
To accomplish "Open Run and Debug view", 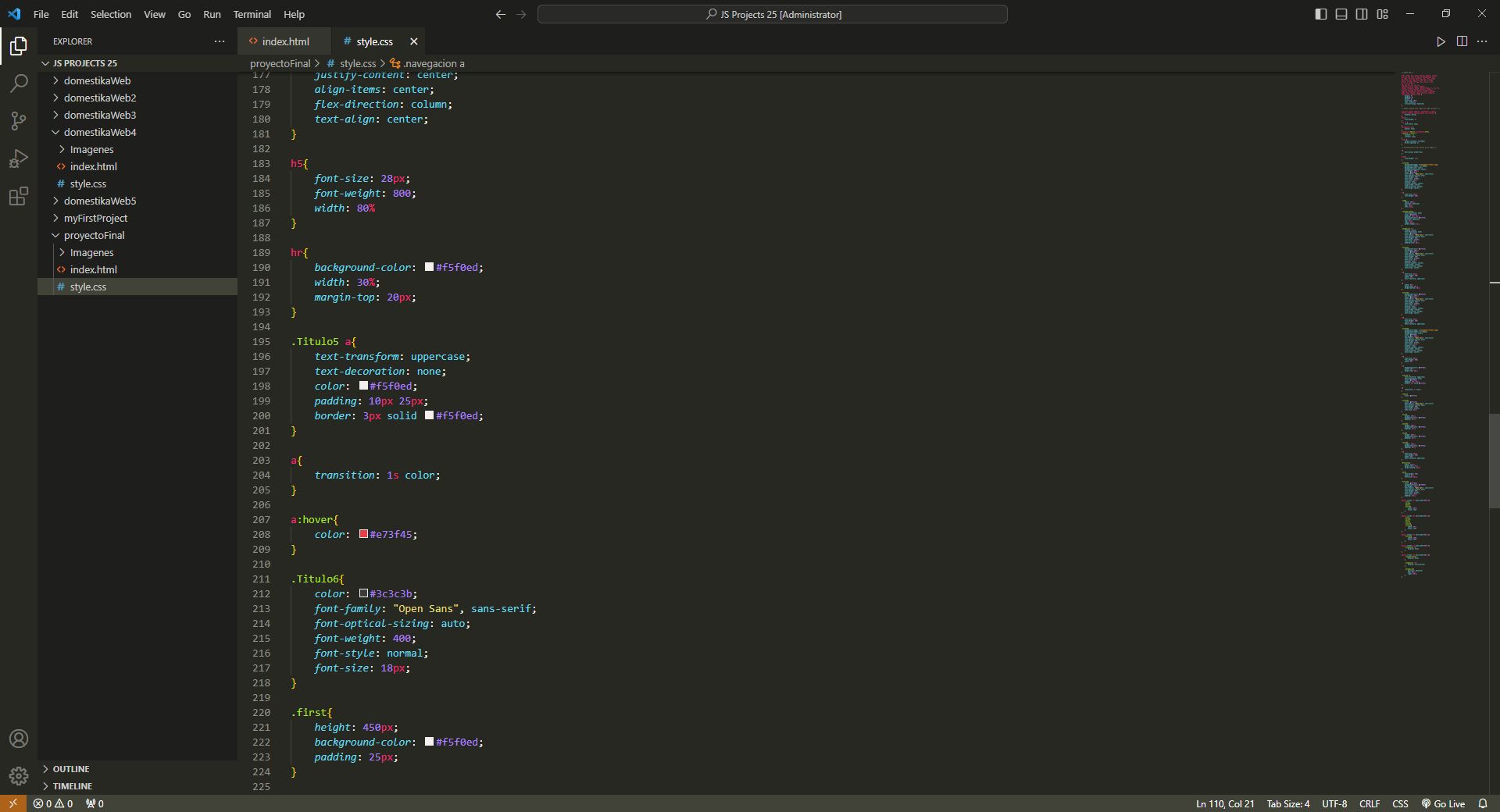I will click(19, 158).
